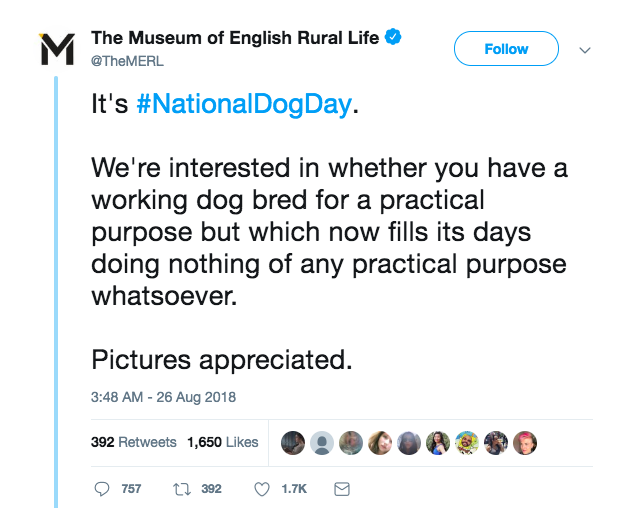Follow The Museum of English Rural Life
This screenshot has height=508, width=624.
click(506, 48)
